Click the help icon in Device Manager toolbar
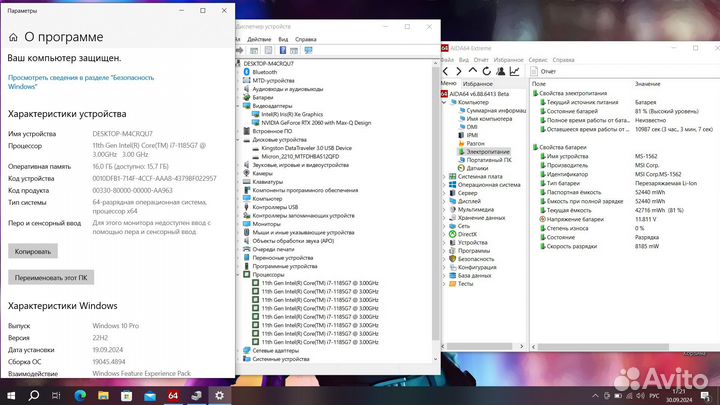Image resolution: width=720 pixels, height=405 pixels. point(282,51)
